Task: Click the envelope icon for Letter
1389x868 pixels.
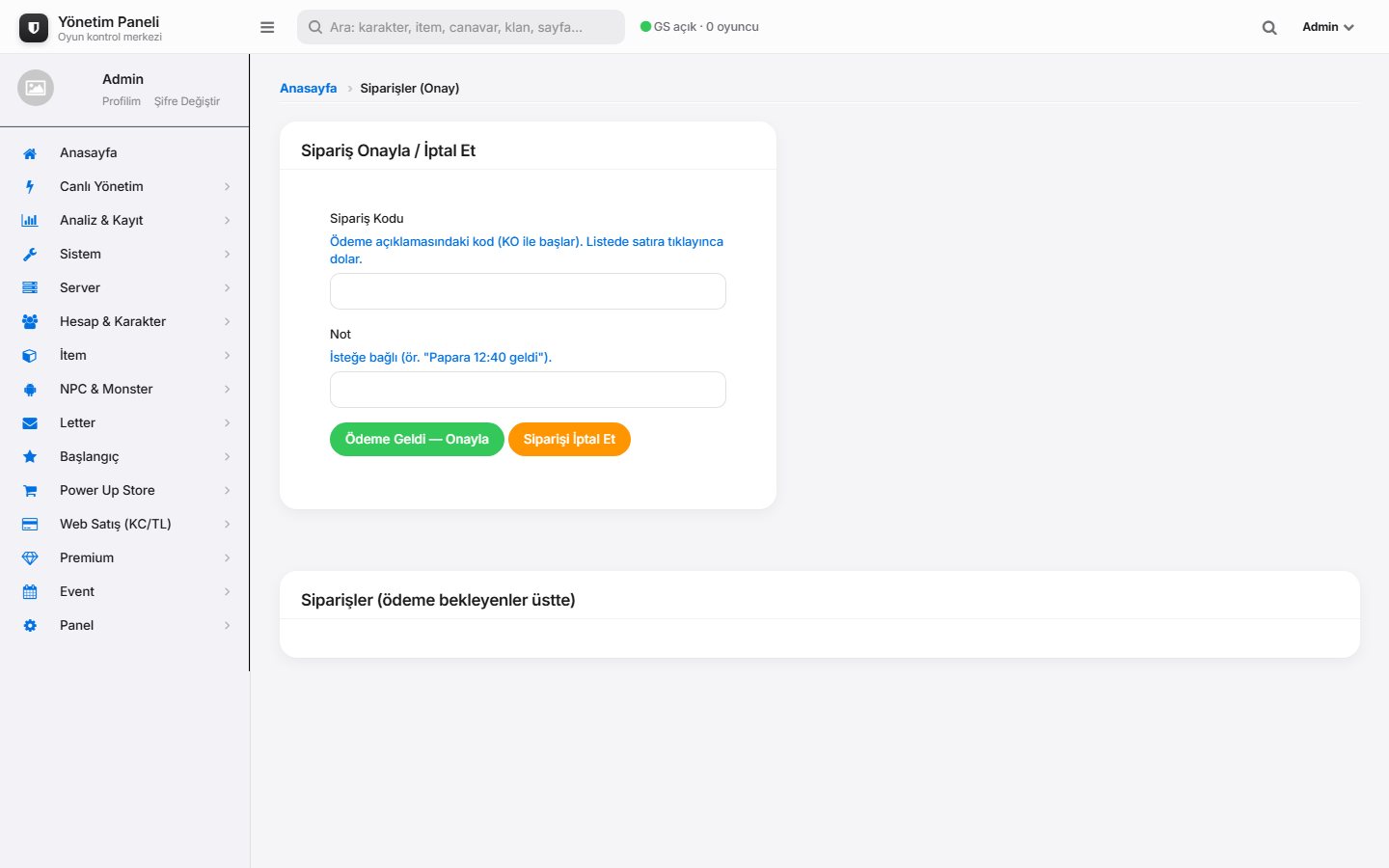Action: click(30, 423)
